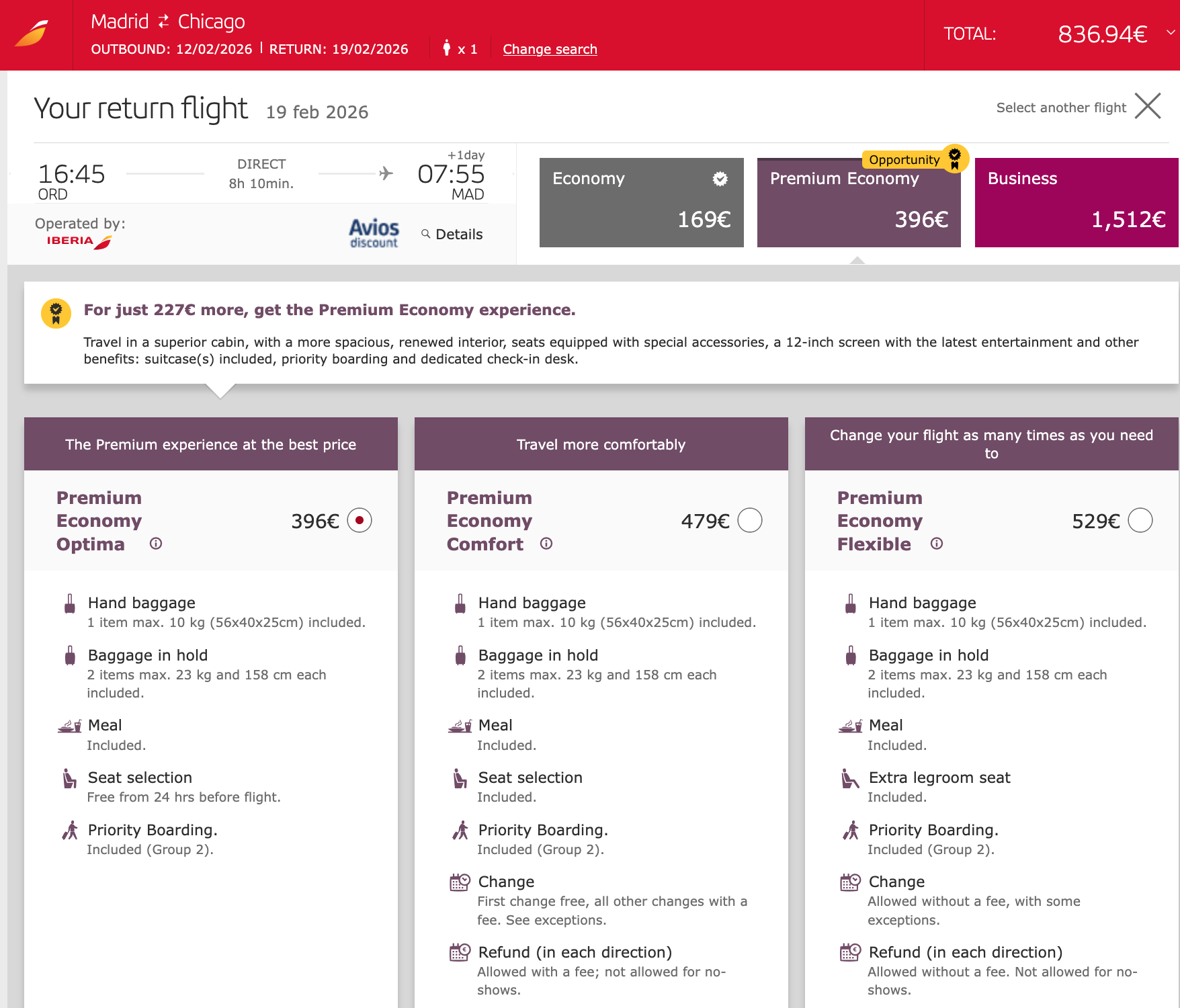Click the Opportunity badge ribbon icon
The height and width of the screenshot is (1008, 1180).
[954, 158]
